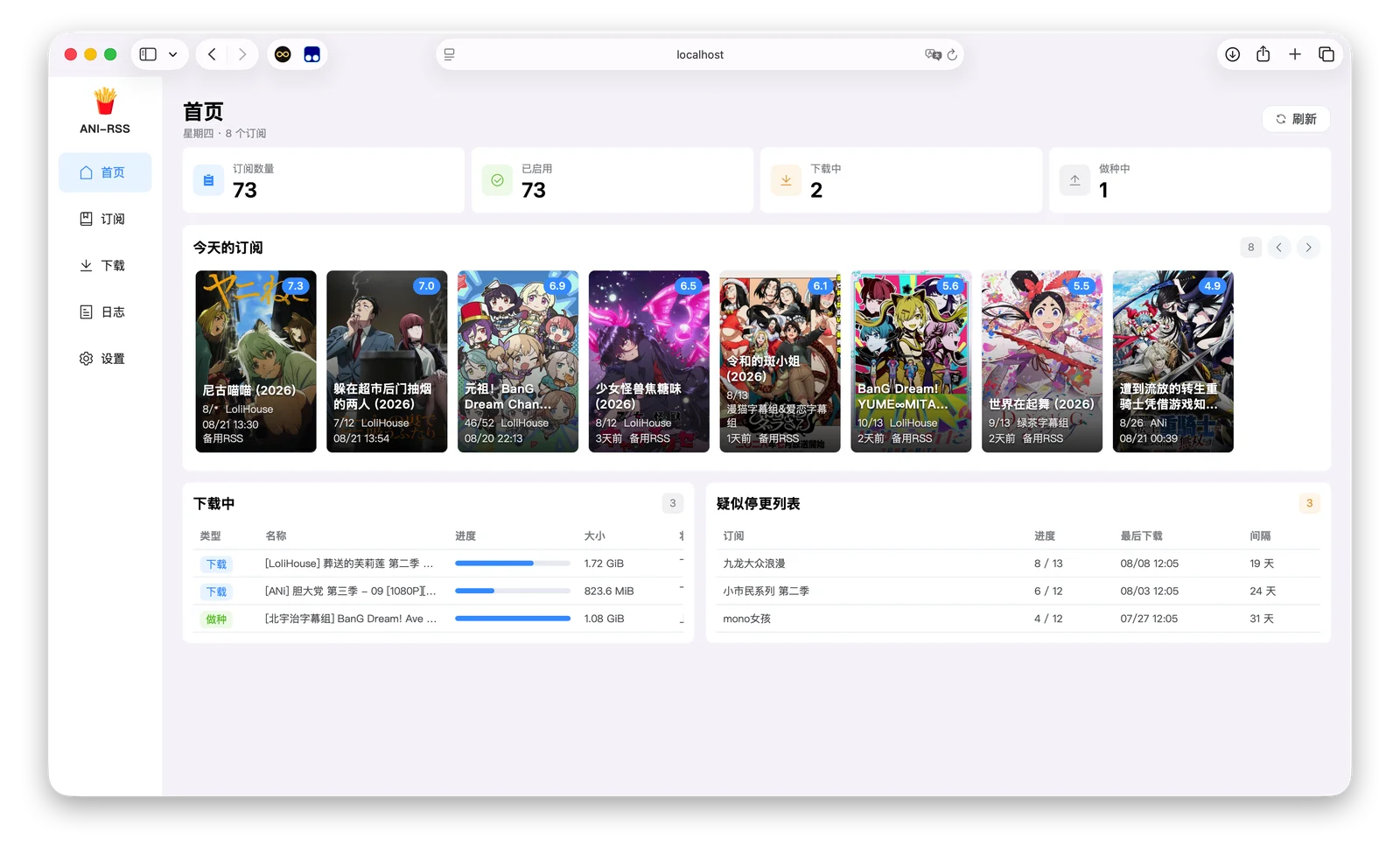The image size is (1400, 861).
Task: Click the 订阅数量 clipboard icon
Action: [x=208, y=180]
